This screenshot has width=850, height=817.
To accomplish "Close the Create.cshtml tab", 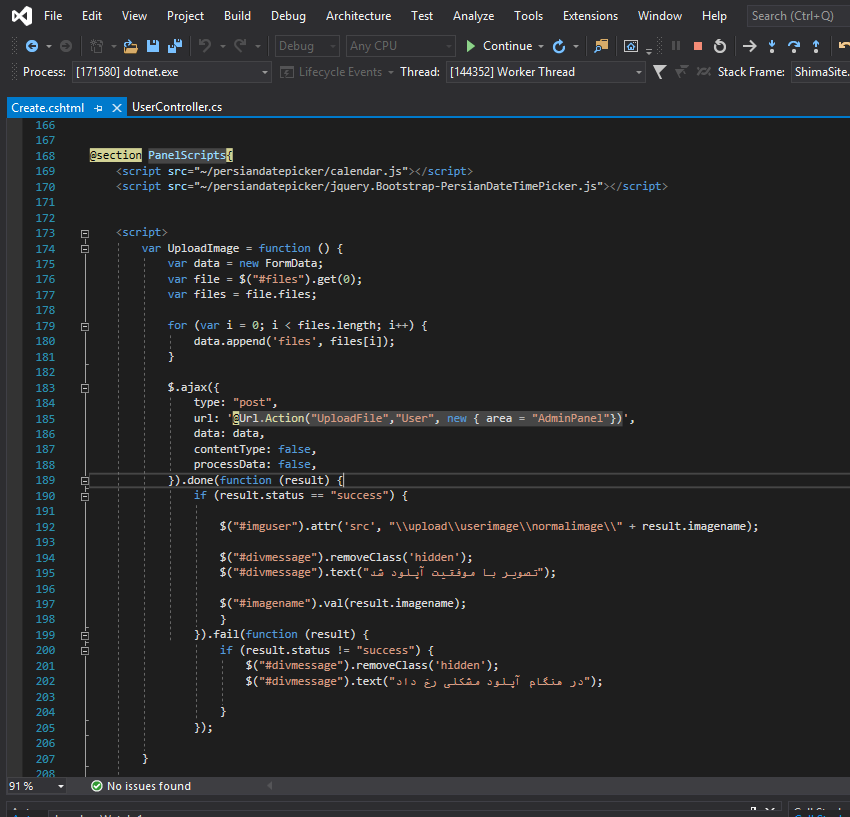I will point(117,108).
